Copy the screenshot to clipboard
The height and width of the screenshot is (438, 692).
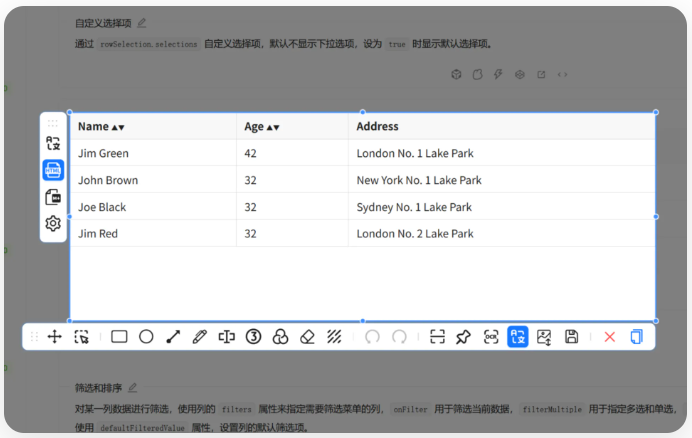(x=636, y=337)
